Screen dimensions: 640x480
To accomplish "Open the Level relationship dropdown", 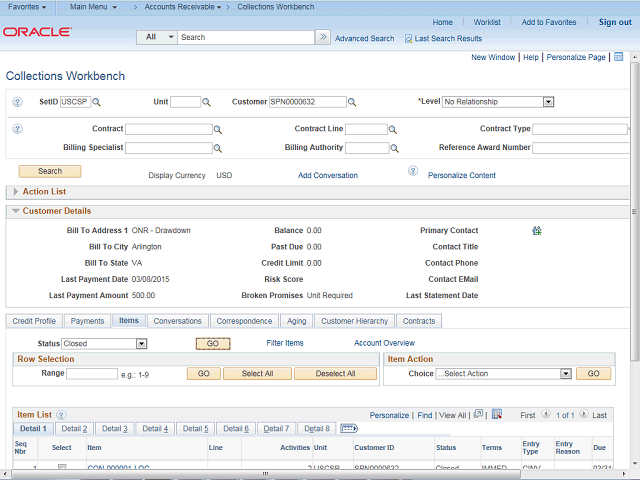I will [548, 102].
